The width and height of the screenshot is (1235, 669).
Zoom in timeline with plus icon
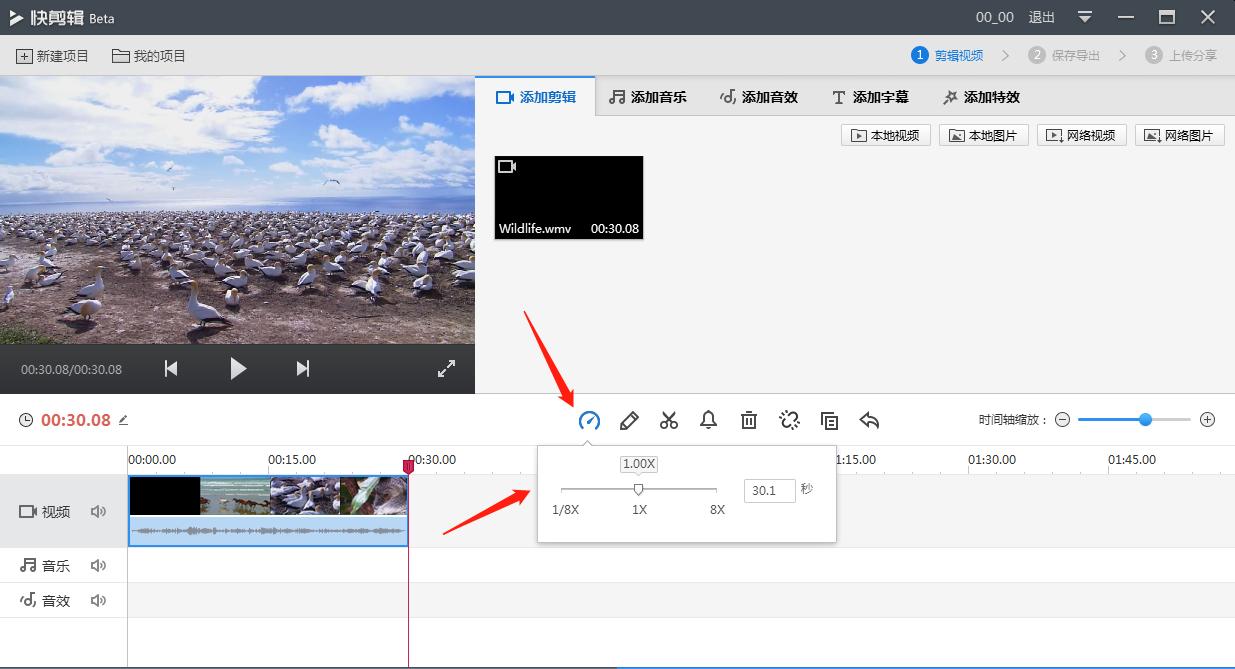(x=1207, y=420)
